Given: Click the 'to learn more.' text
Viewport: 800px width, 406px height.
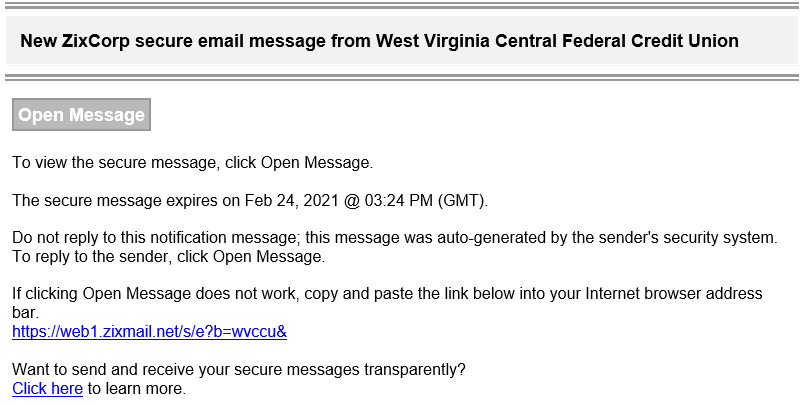Looking at the screenshot, I should coord(137,389).
